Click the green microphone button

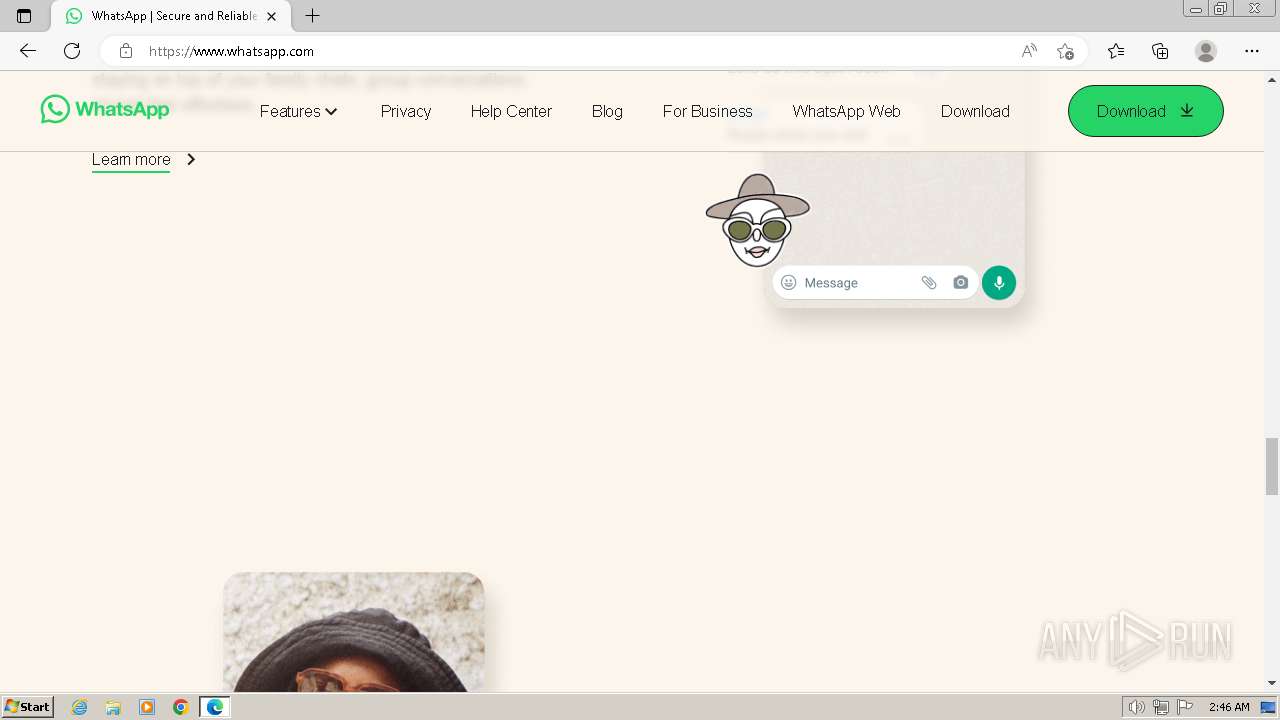tap(999, 283)
